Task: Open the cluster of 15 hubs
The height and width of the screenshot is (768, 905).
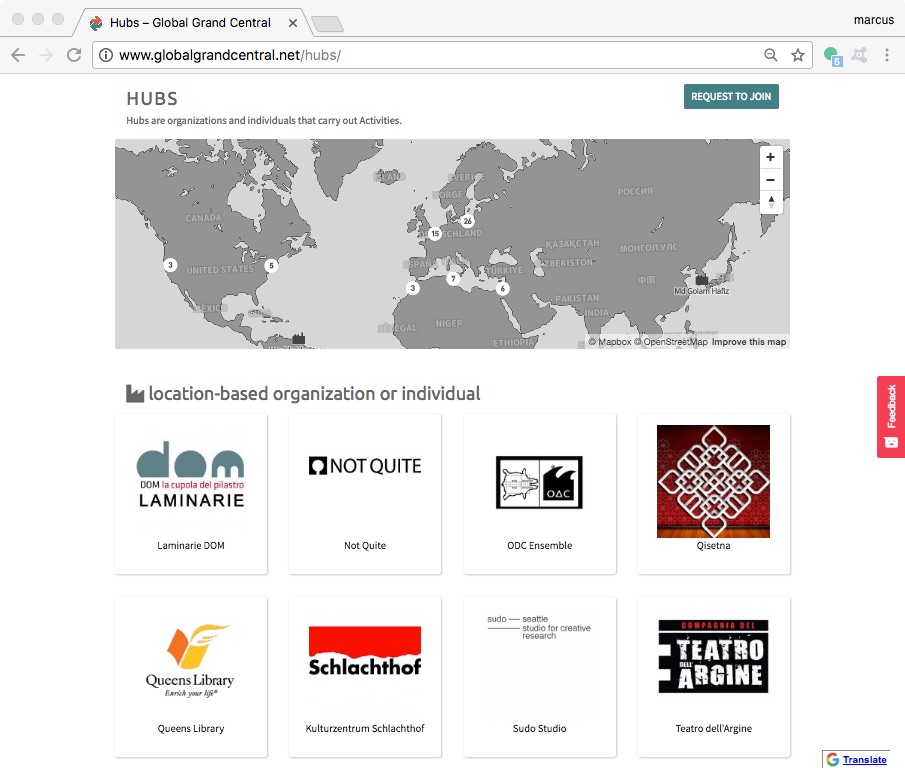Action: tap(435, 234)
